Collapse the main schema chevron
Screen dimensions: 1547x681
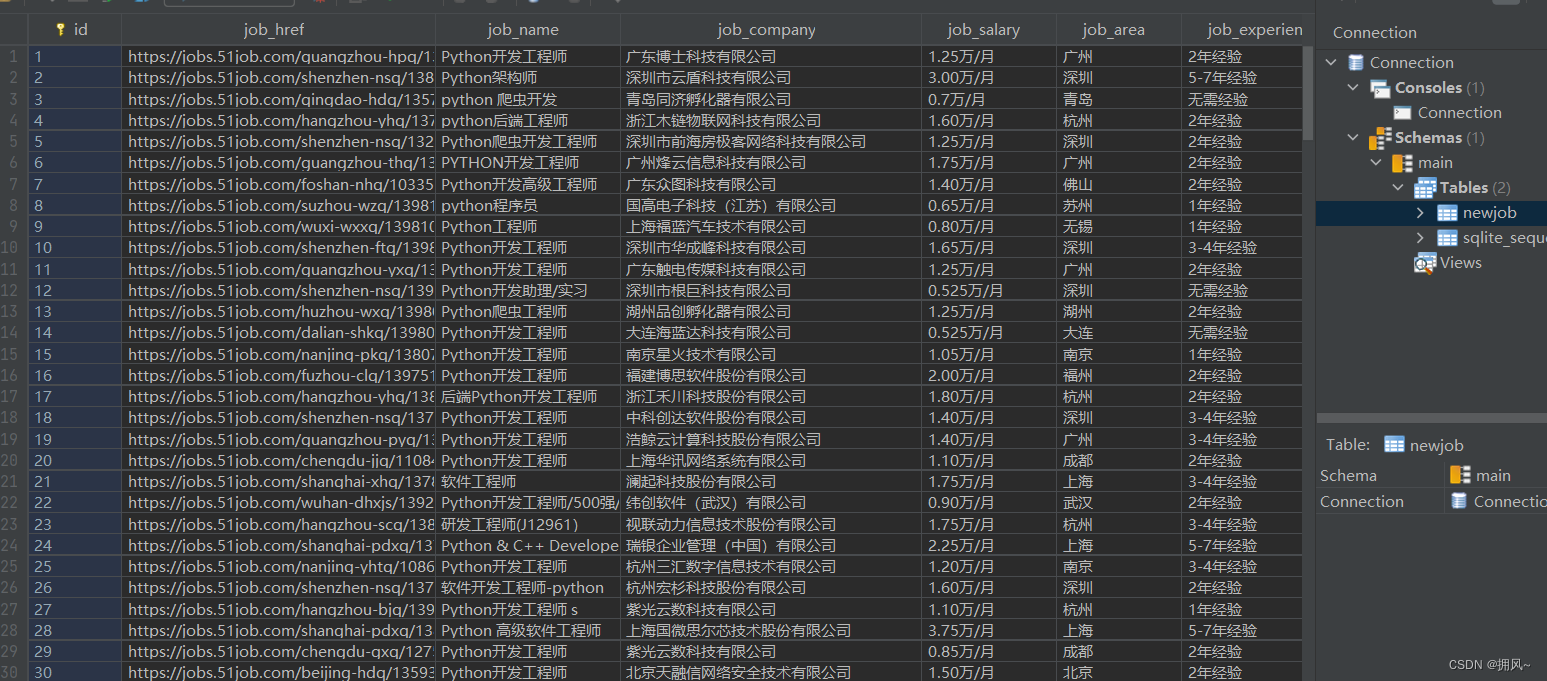pyautogui.click(x=1376, y=163)
